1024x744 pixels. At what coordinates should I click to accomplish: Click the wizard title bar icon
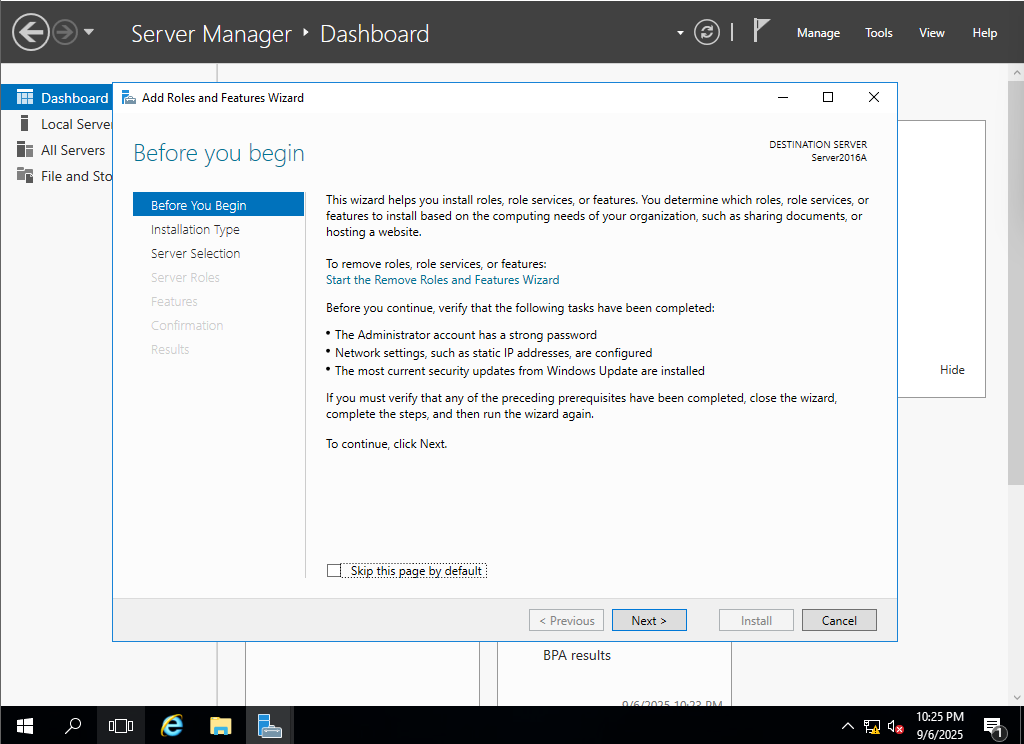(x=129, y=97)
